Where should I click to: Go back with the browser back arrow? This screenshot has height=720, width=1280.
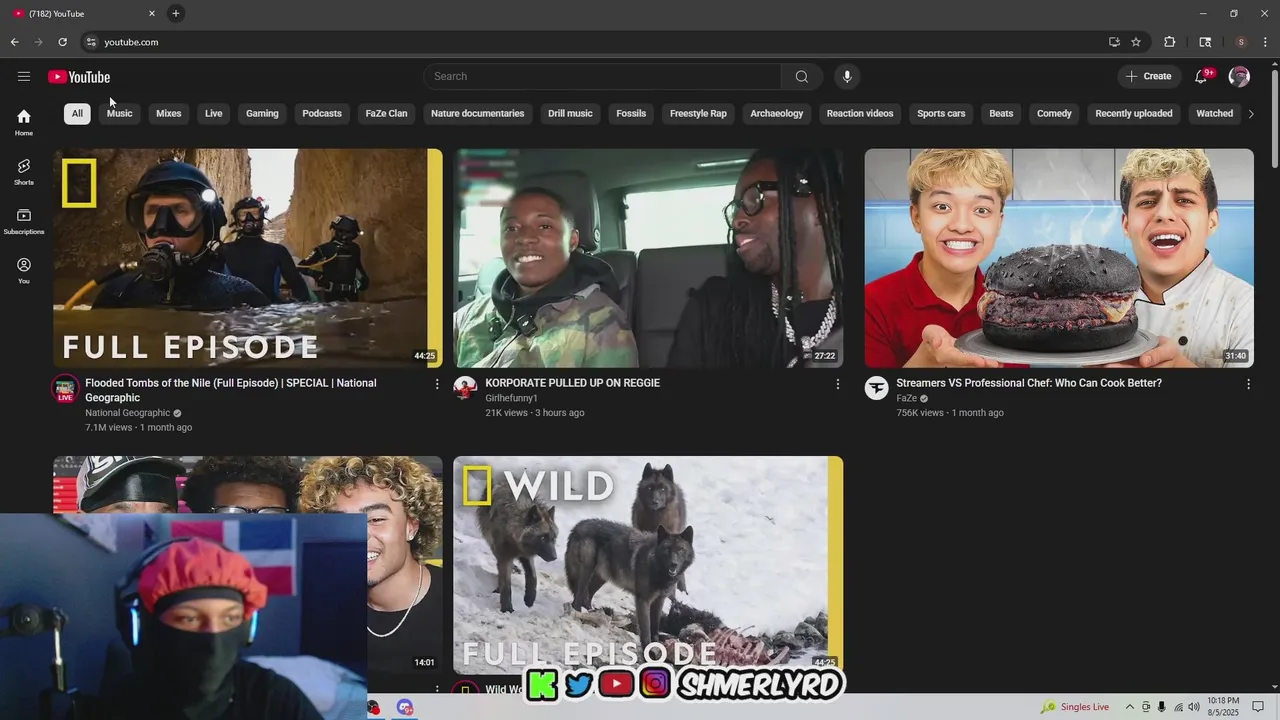[15, 42]
